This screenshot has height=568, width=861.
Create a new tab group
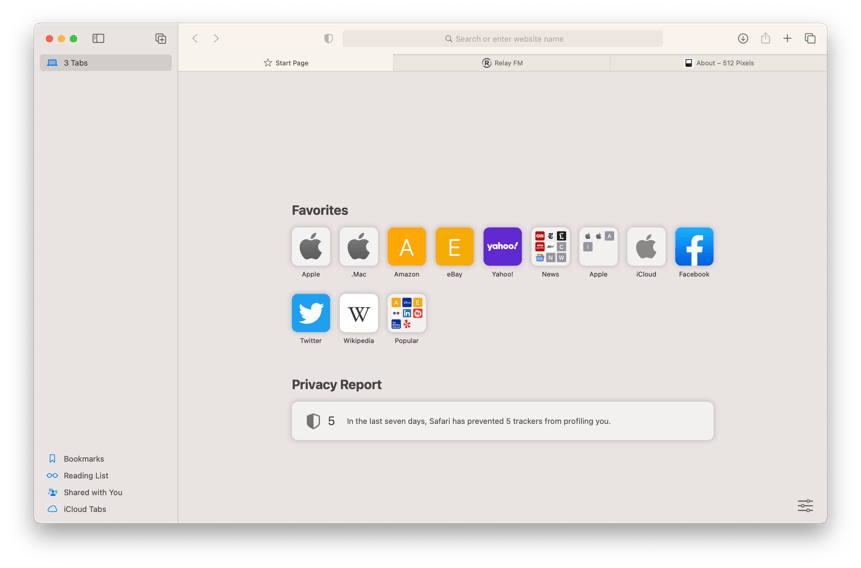tap(160, 38)
